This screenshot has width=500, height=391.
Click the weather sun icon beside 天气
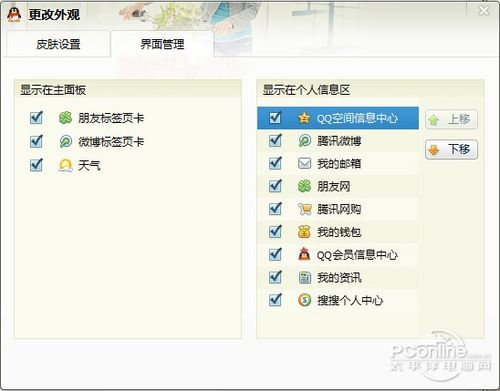coord(65,165)
